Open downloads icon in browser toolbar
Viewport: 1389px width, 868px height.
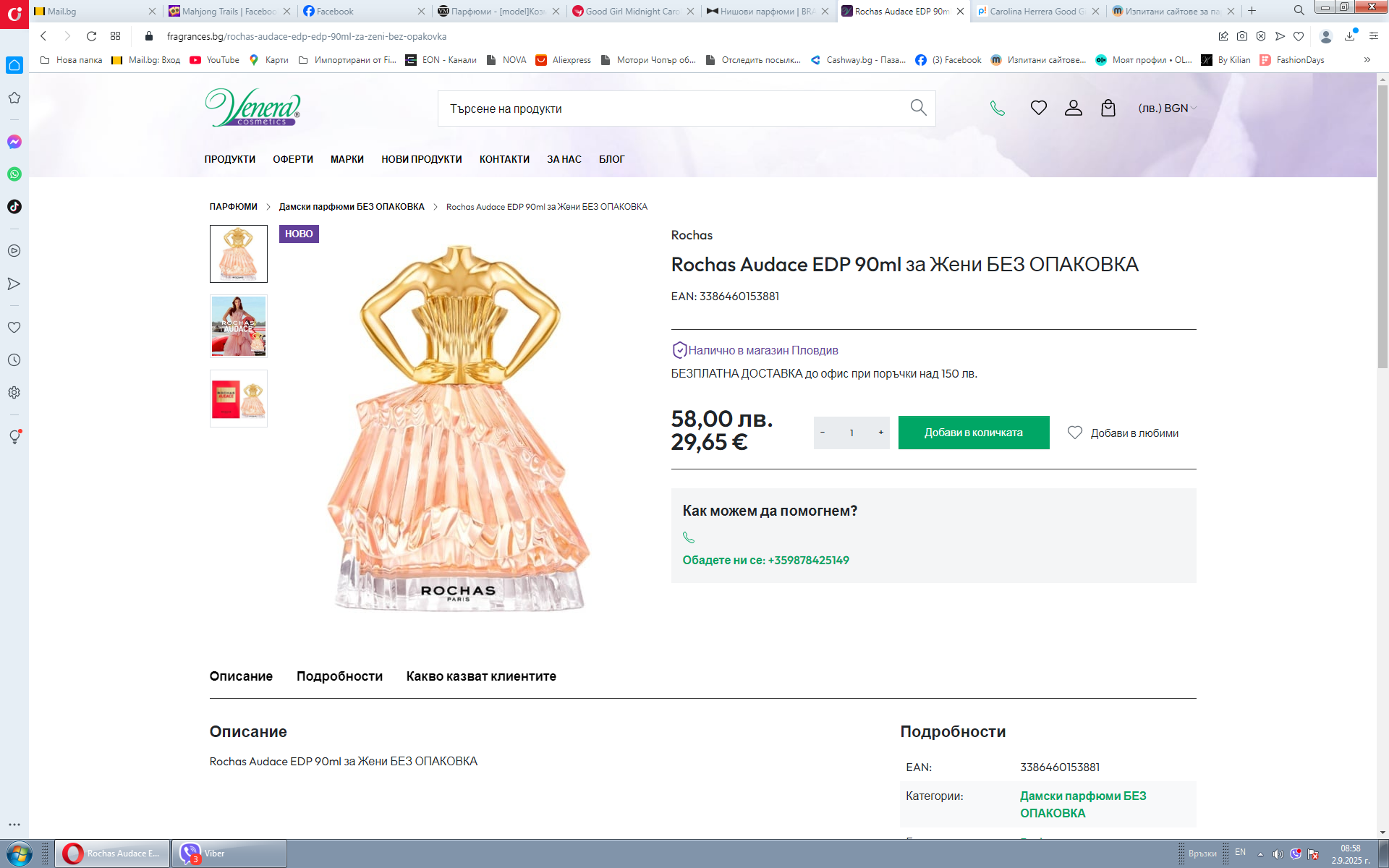pos(1350,36)
